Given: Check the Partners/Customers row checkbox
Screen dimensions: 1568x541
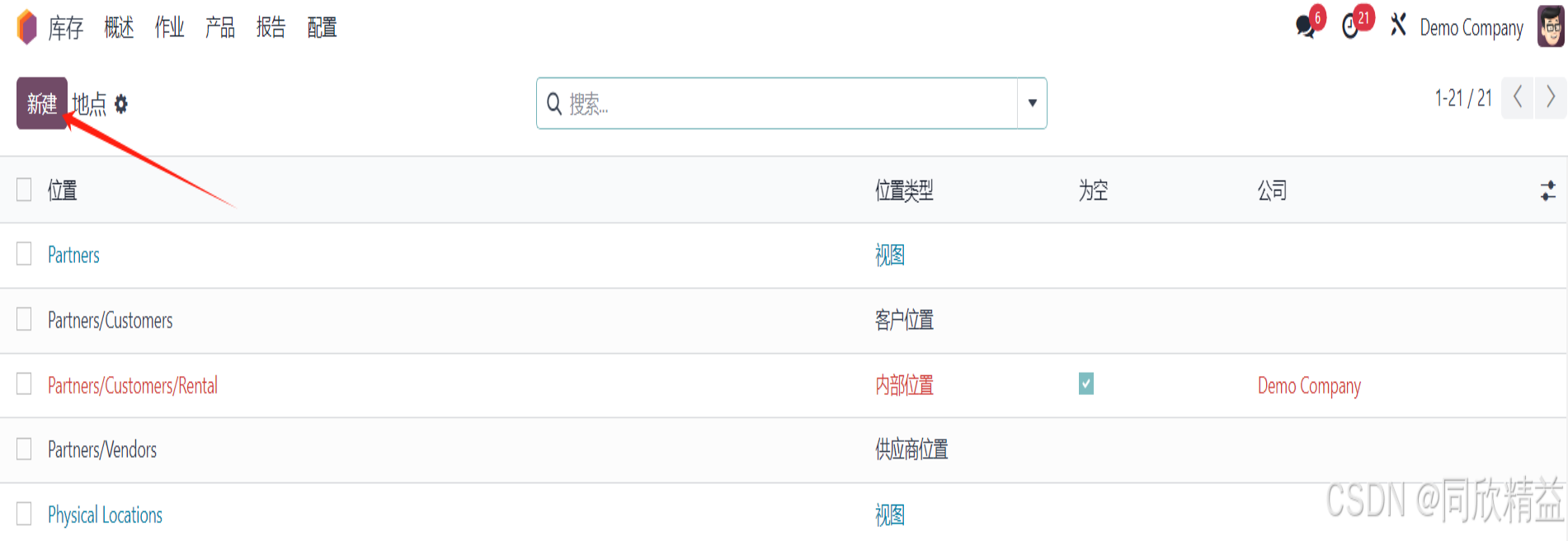Looking at the screenshot, I should 24,319.
